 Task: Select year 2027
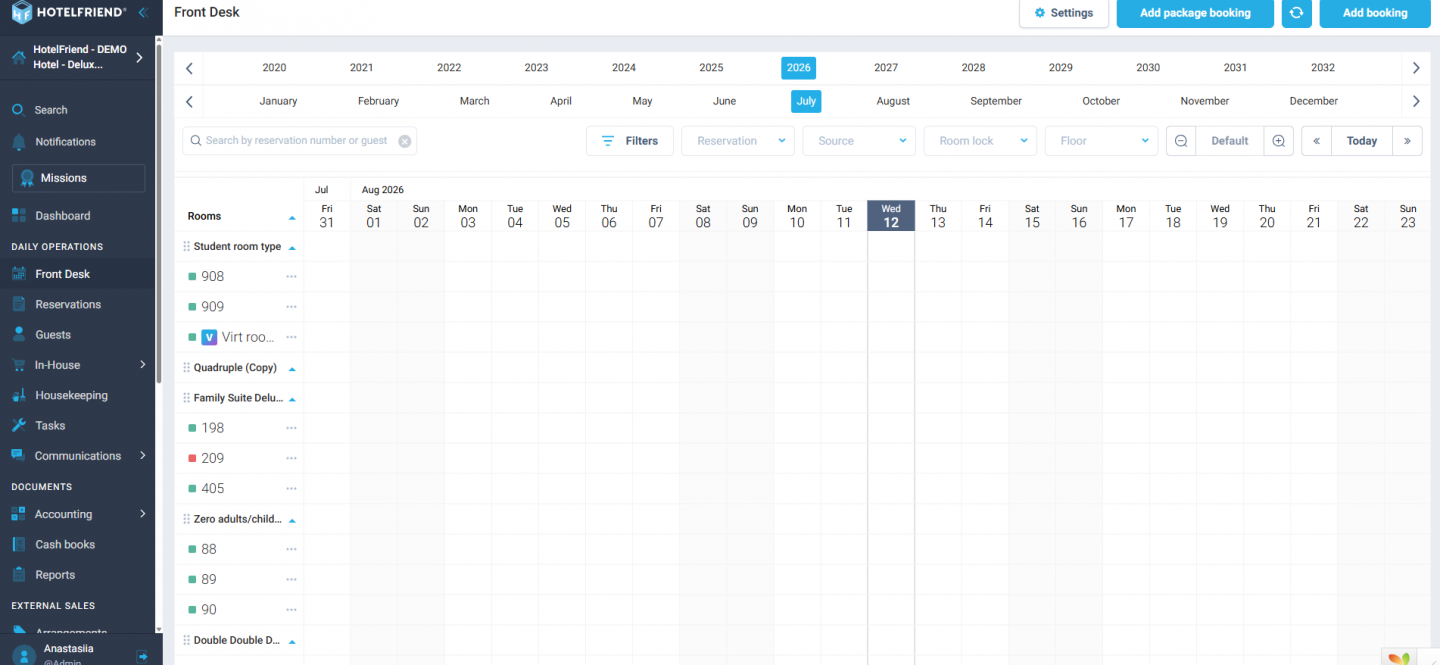[886, 68]
